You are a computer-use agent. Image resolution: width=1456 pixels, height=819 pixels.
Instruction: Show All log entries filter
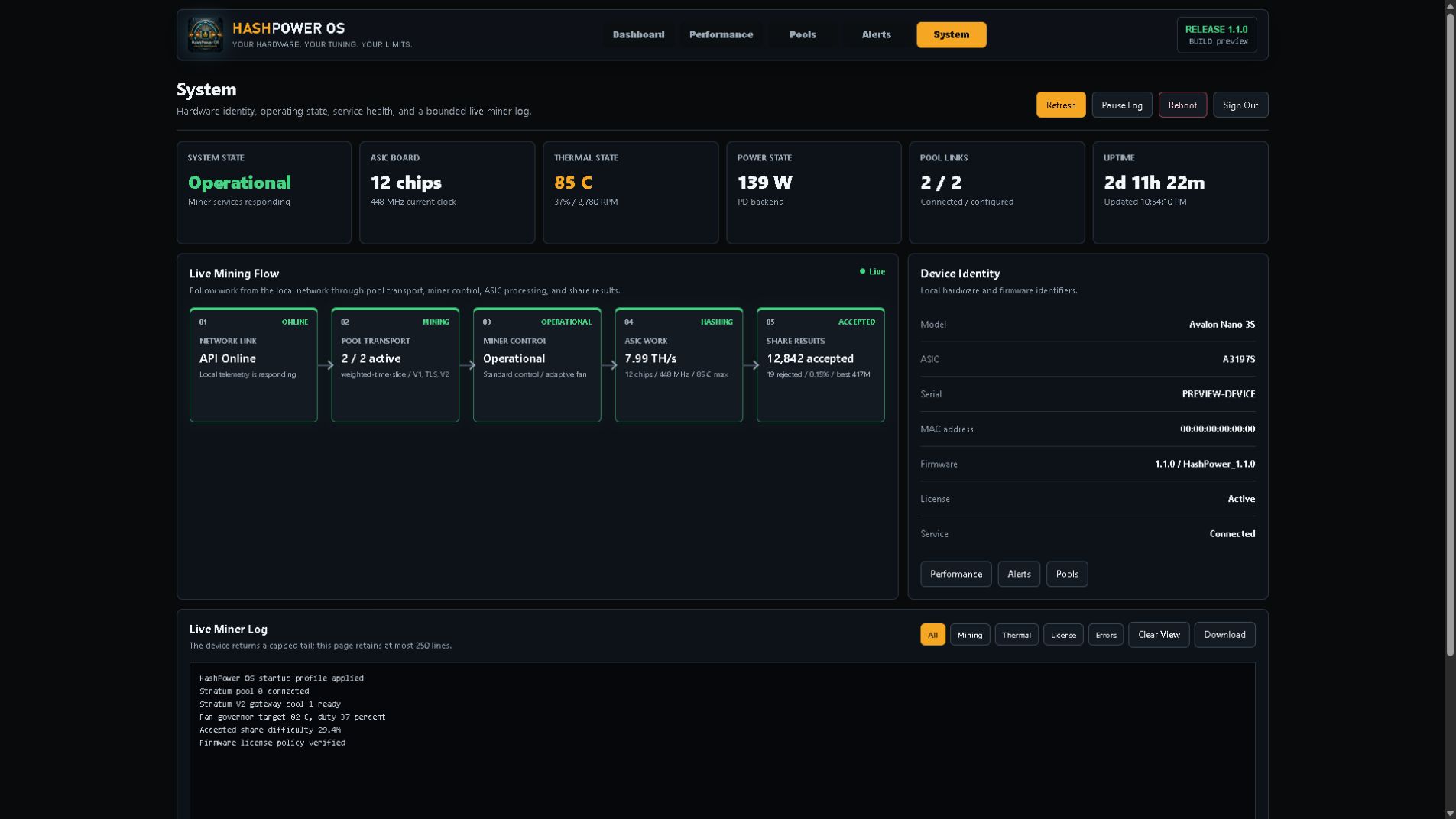(x=932, y=635)
